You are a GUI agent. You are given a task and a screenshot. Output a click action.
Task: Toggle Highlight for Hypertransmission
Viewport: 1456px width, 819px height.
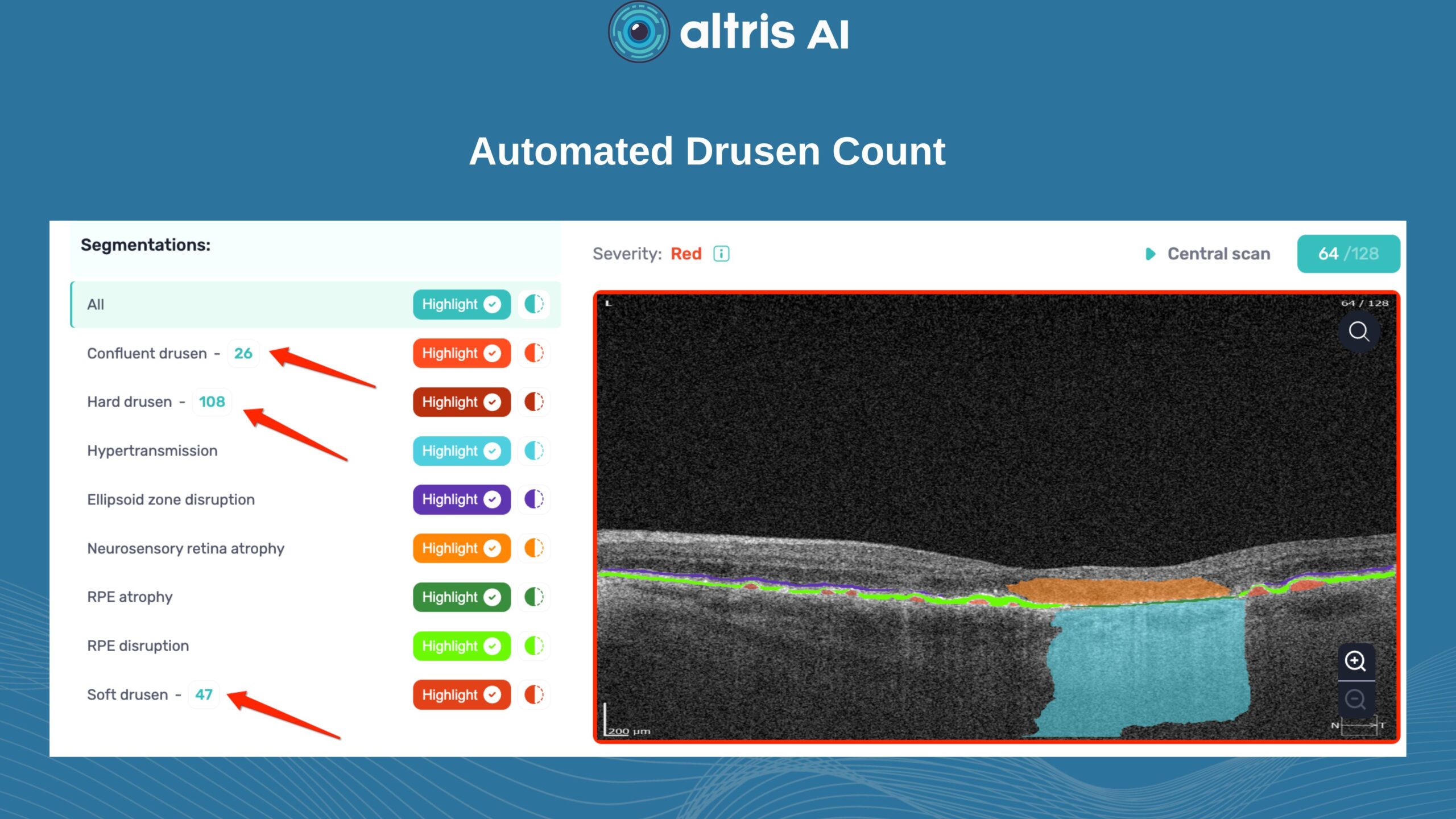(x=461, y=451)
